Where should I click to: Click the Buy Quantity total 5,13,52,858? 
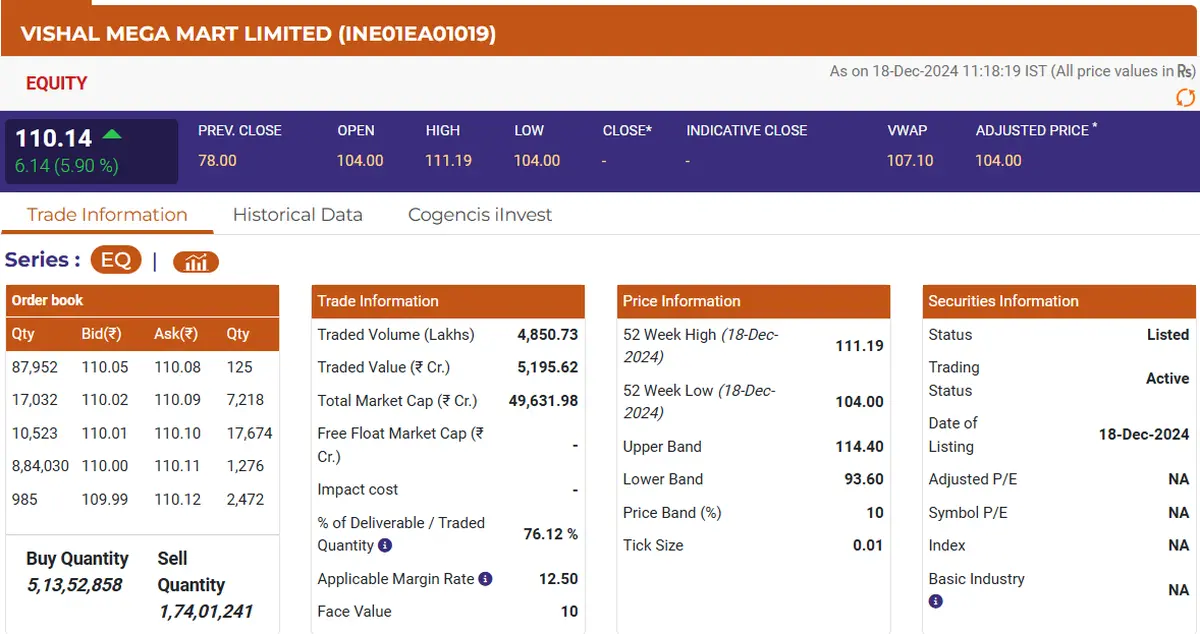pyautogui.click(x=75, y=585)
